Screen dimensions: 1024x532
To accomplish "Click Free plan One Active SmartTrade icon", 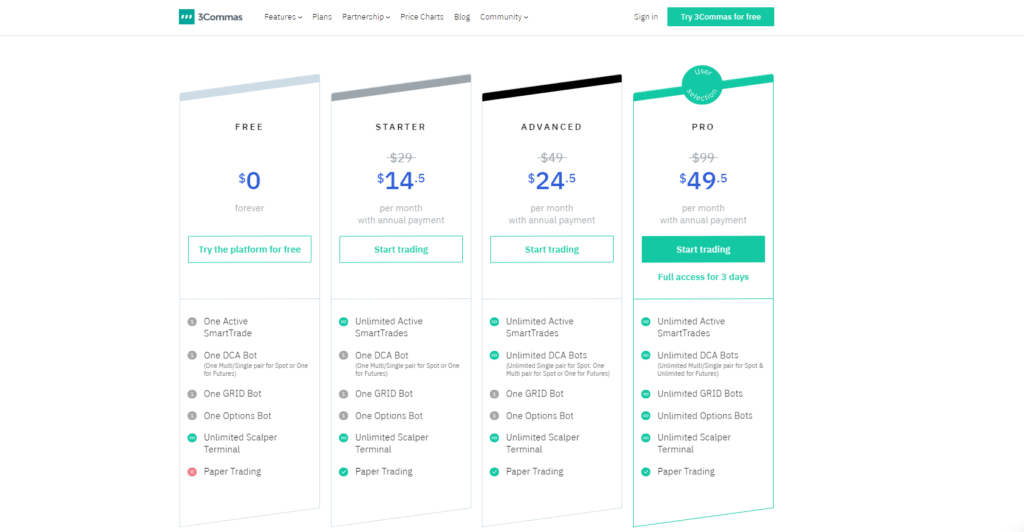I will coord(192,322).
